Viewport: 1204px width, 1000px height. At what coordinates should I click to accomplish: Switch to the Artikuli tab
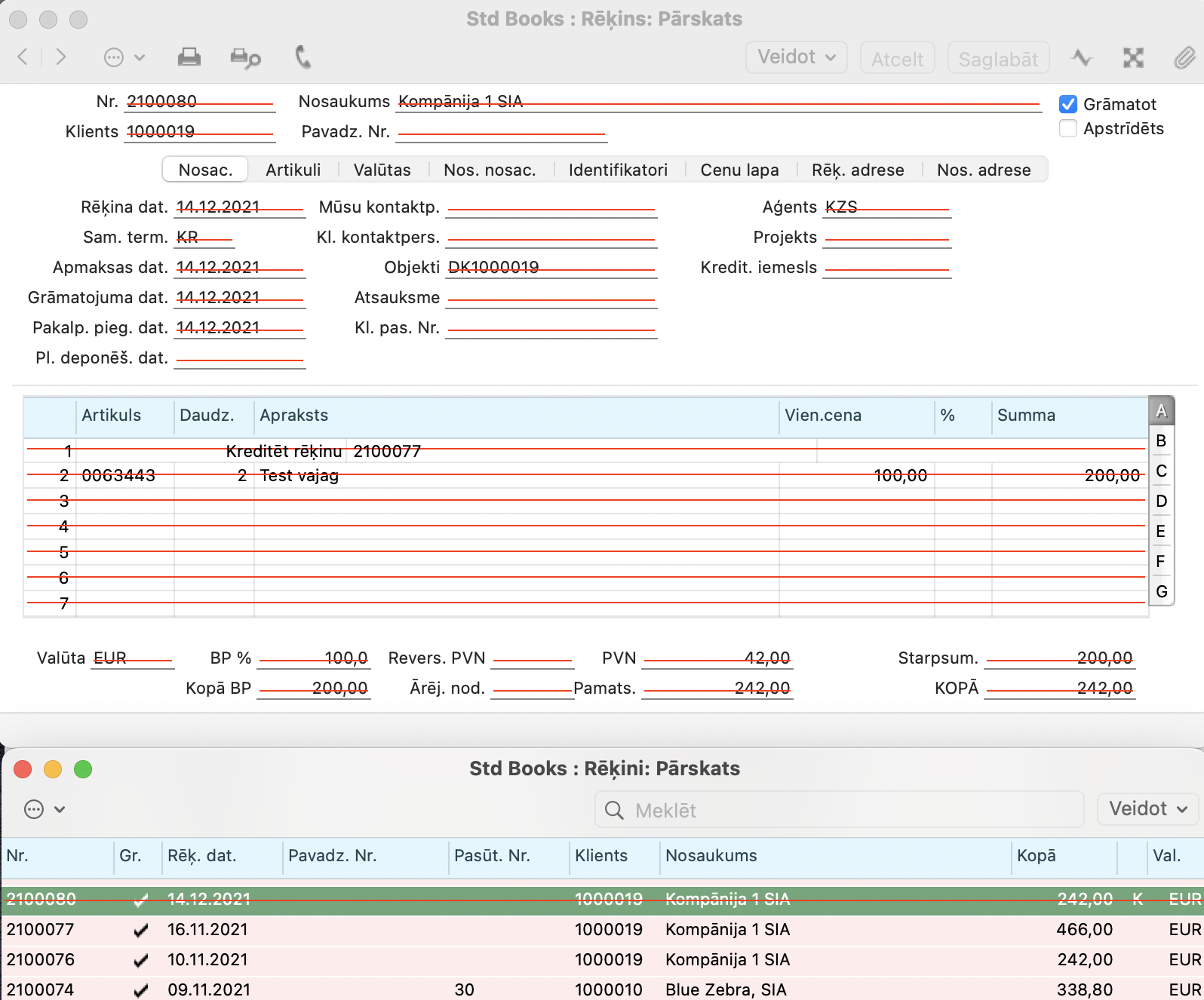click(293, 170)
